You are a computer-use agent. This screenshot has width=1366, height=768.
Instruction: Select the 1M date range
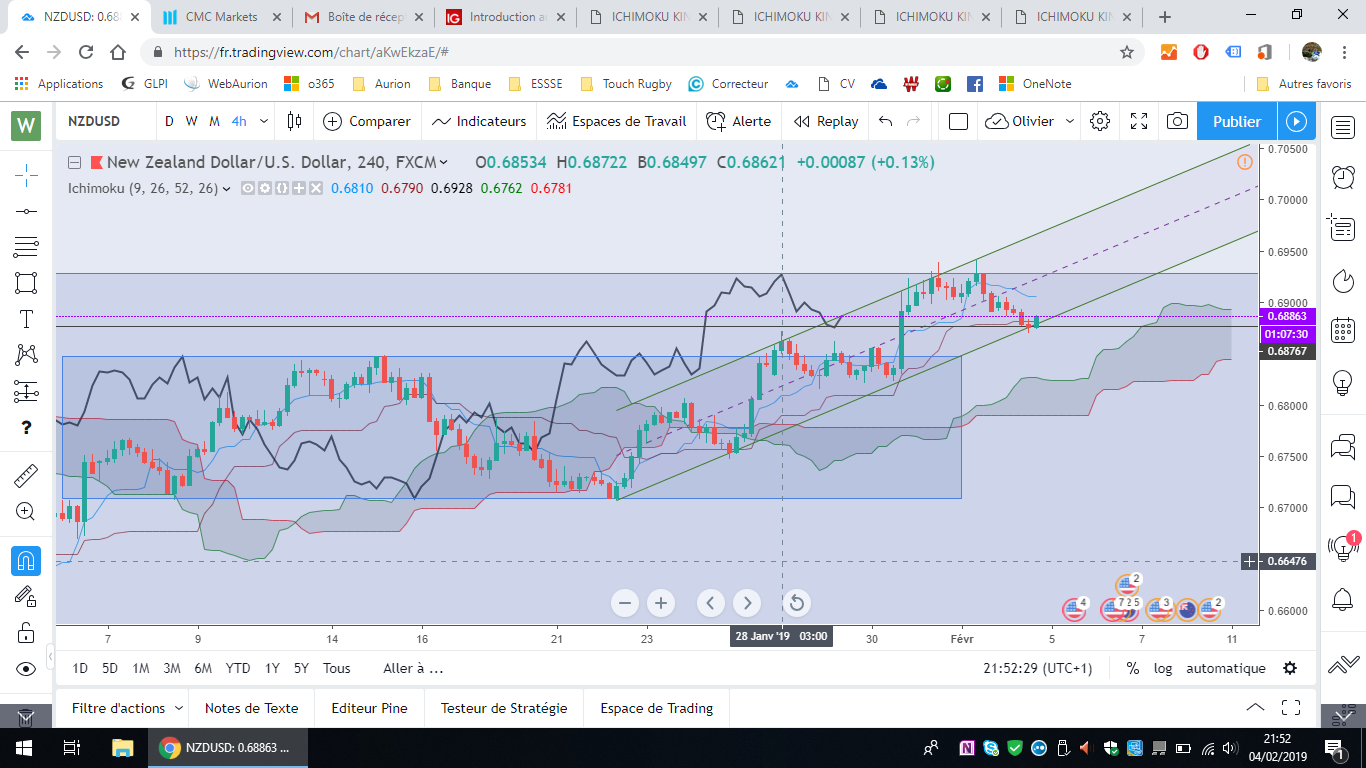[141, 668]
